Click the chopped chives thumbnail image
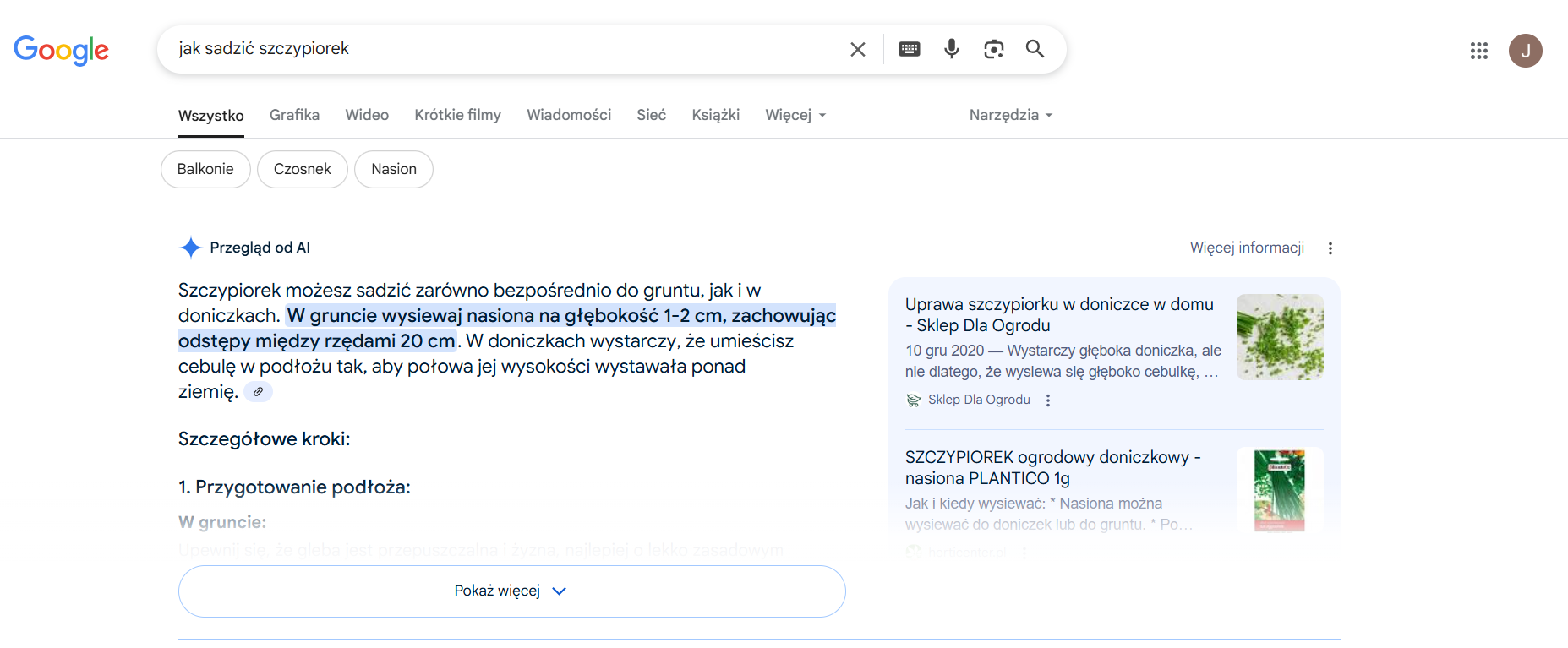Viewport: 1568px width, 648px height. pos(1279,337)
